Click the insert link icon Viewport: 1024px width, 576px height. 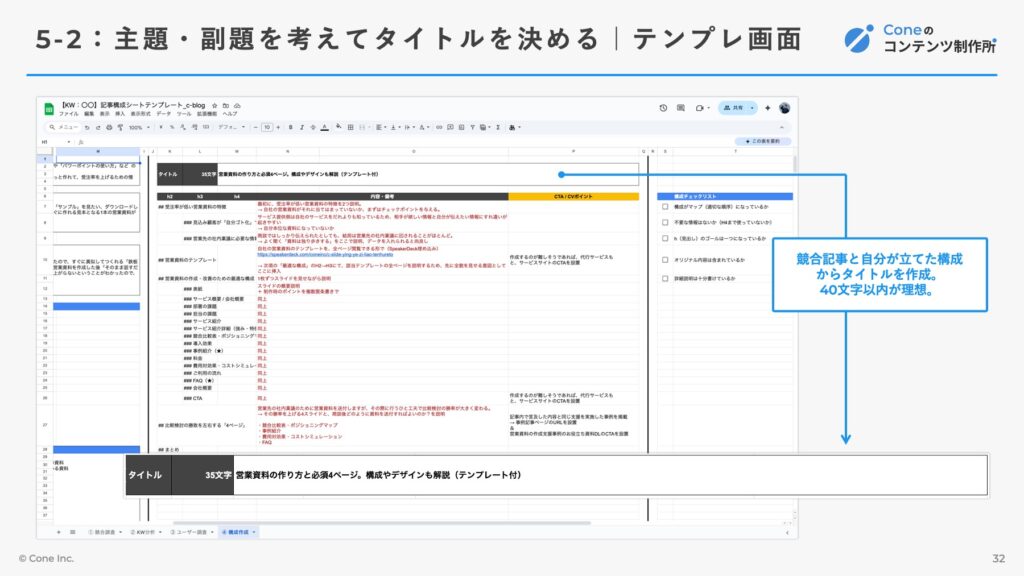[440, 127]
